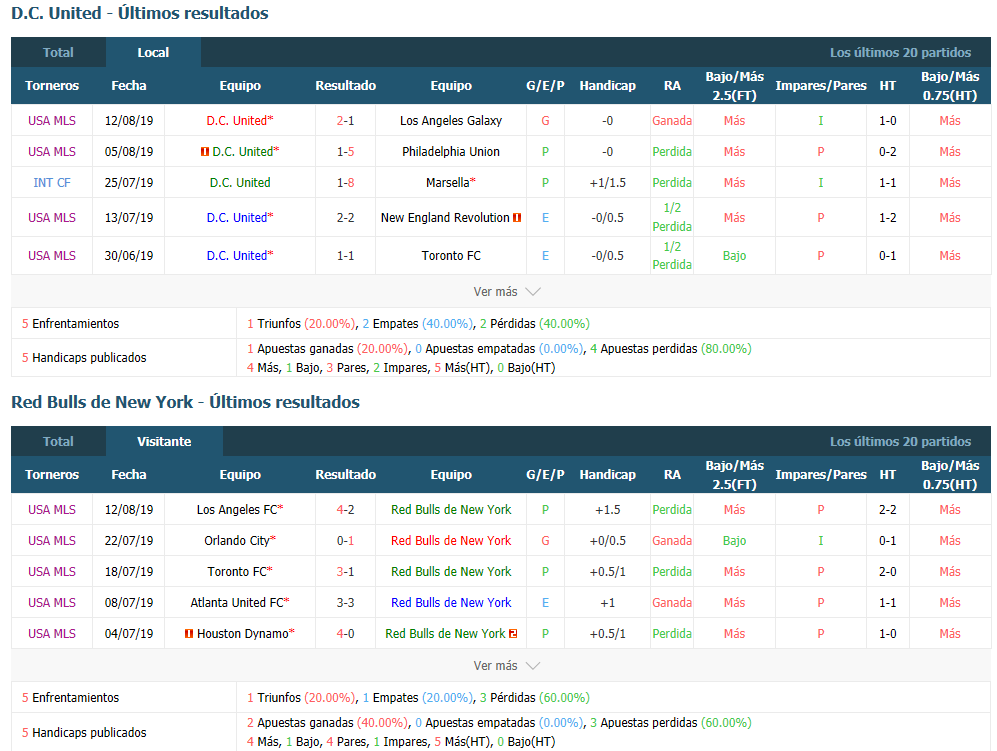Click the HT score 0-2 in the Philadelphia Union row
The height and width of the screenshot is (751, 997).
coord(888,152)
